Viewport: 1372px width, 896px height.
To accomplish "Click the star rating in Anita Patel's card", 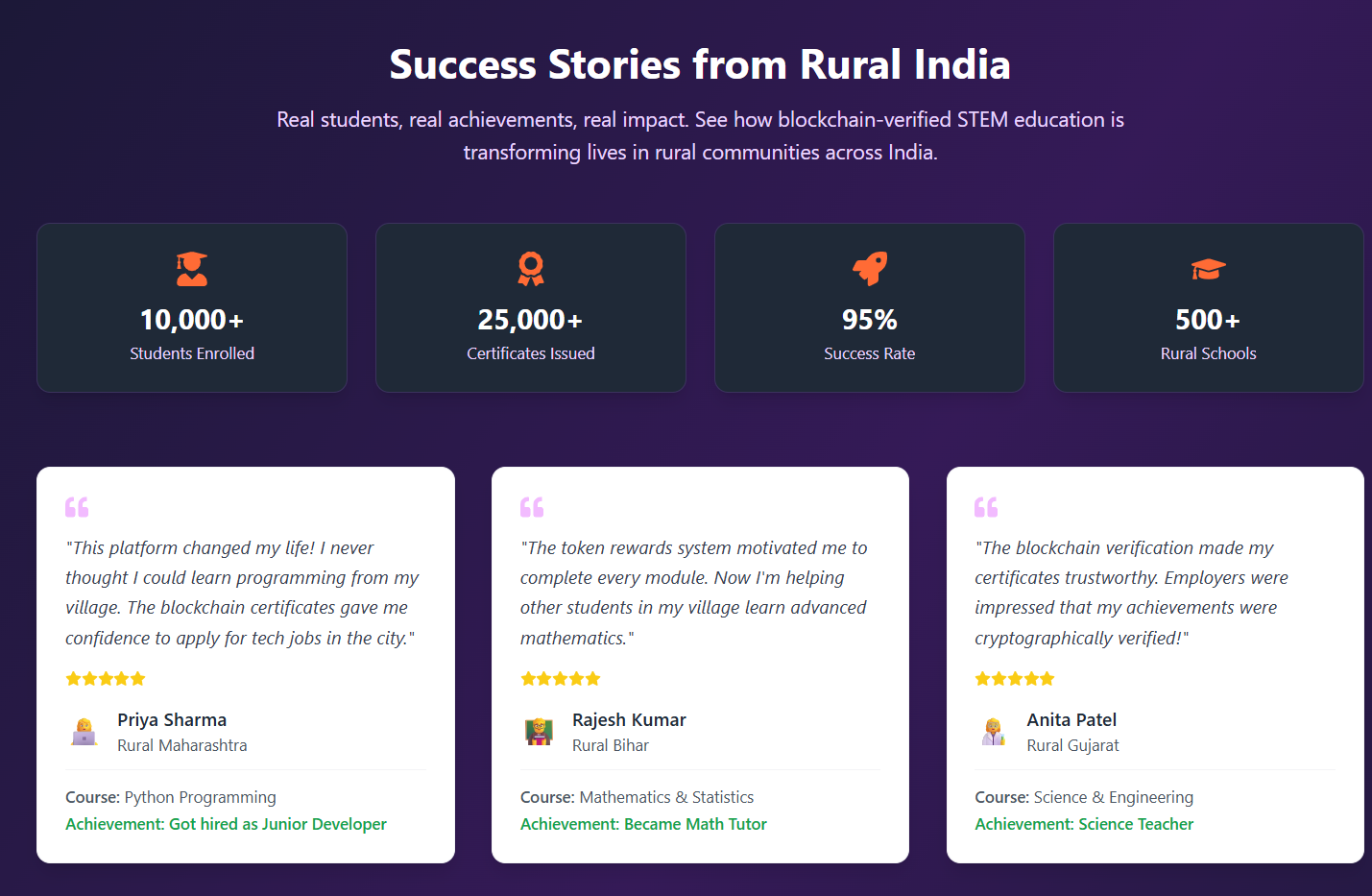I will point(1015,679).
